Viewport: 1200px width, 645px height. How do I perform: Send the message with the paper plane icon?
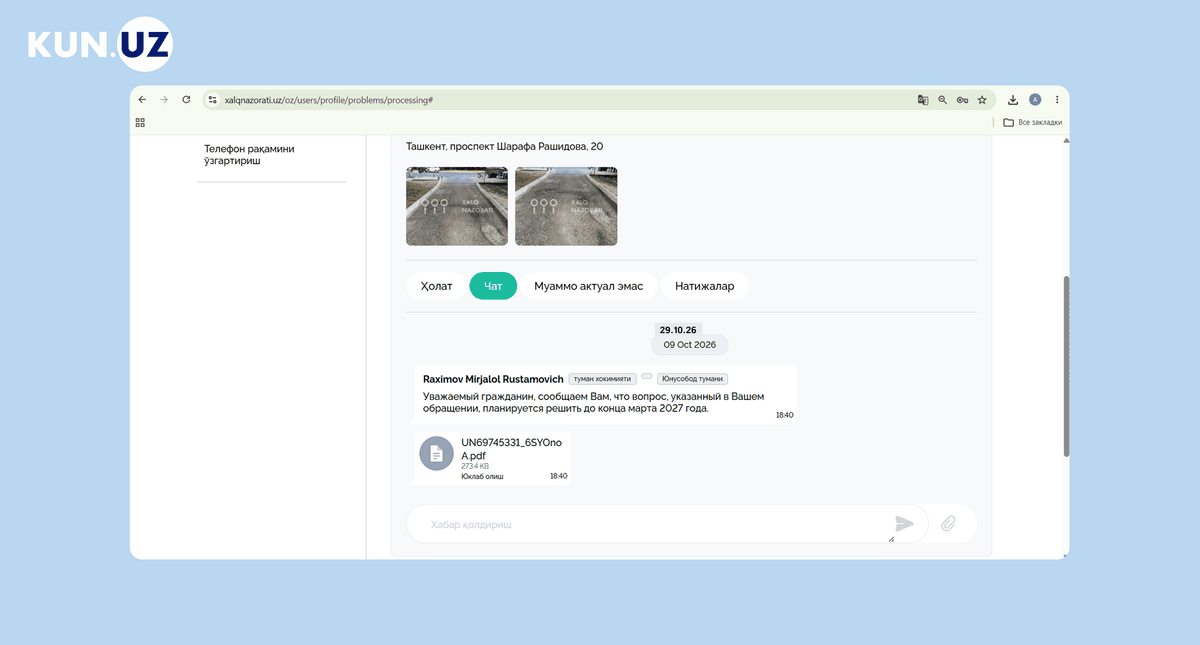[x=904, y=523]
